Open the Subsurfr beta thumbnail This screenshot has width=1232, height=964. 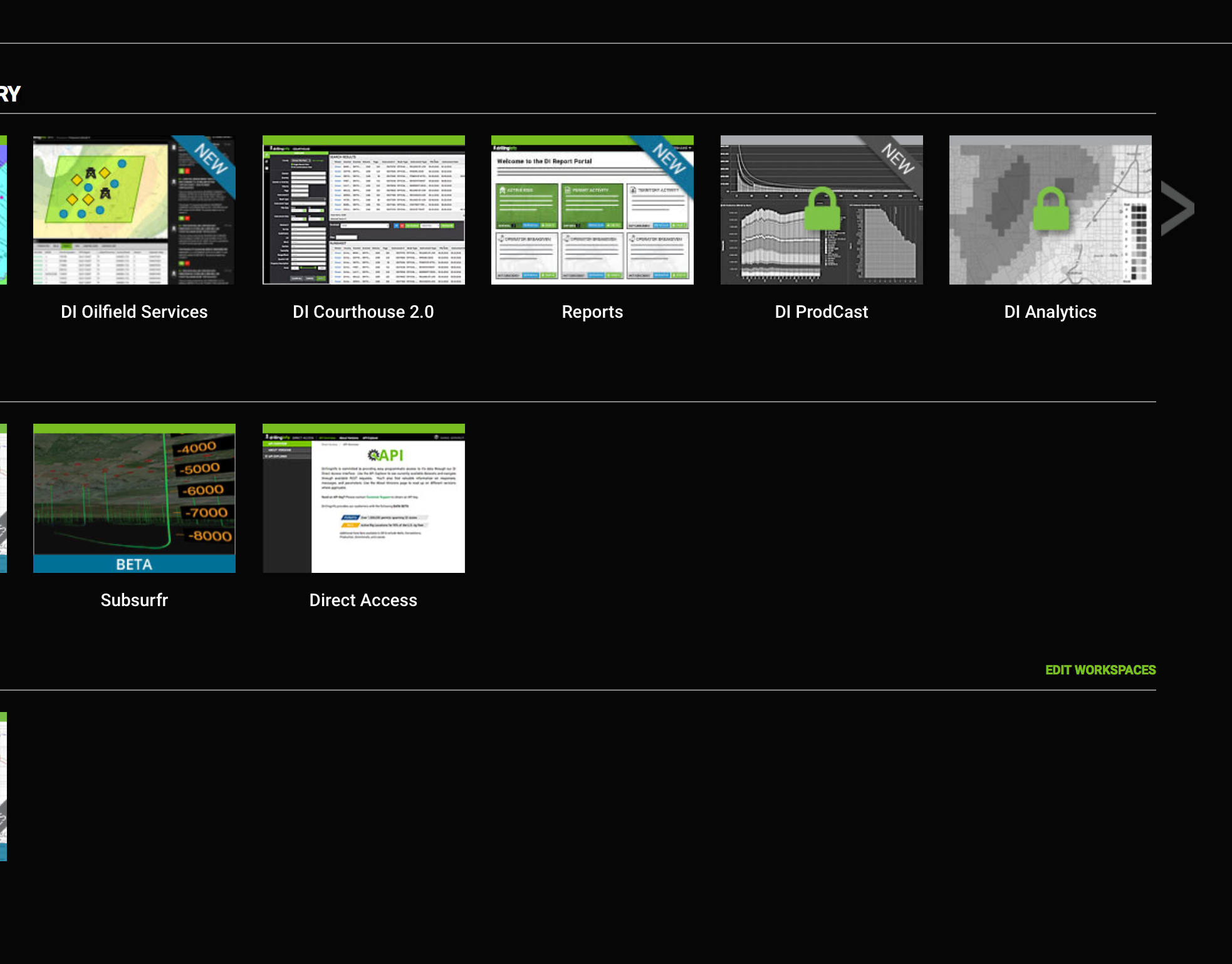(134, 498)
